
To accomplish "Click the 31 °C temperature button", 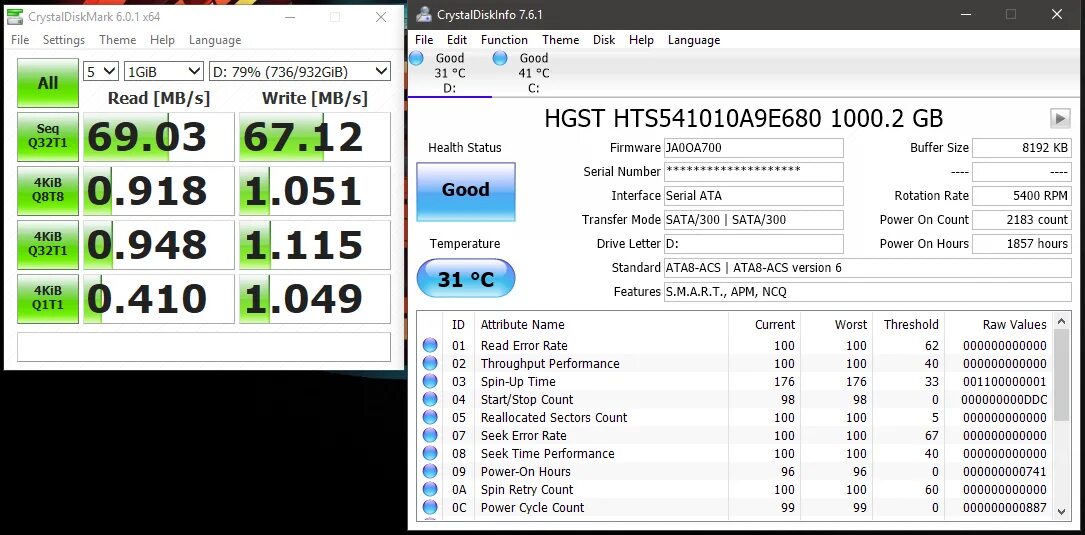I will [466, 278].
